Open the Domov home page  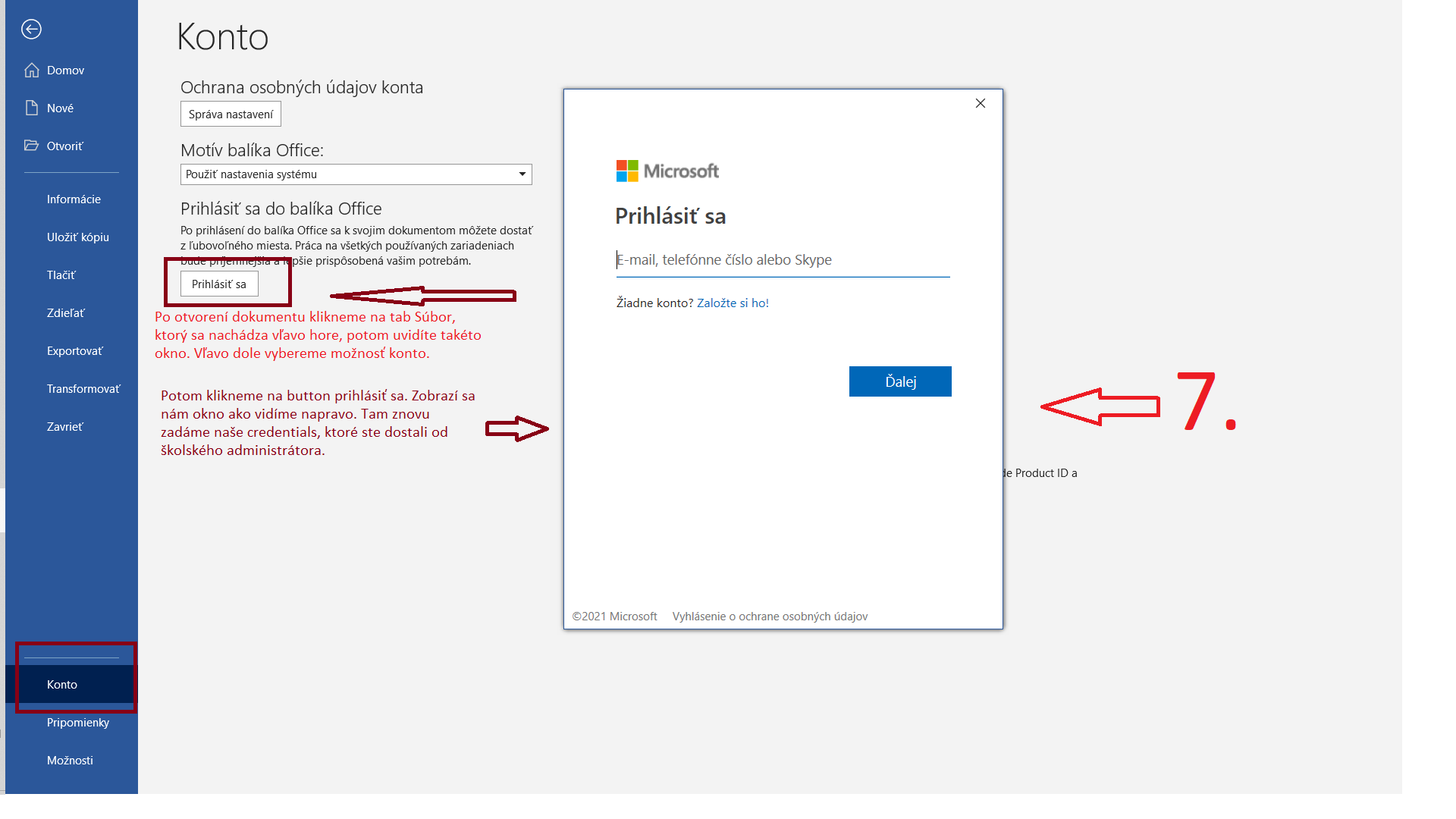pyautogui.click(x=71, y=70)
